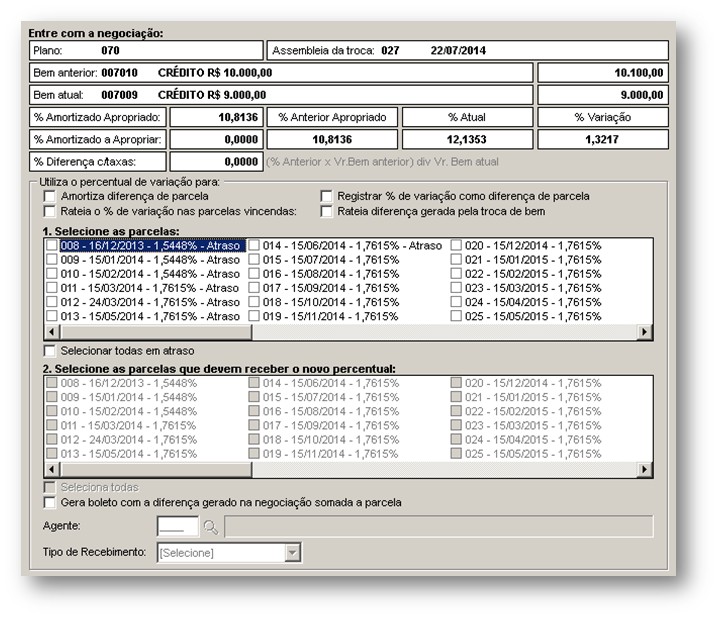Screen dimensions: 718x618
Task: Click right arrow of second parcelas scrollbar
Action: (645, 470)
